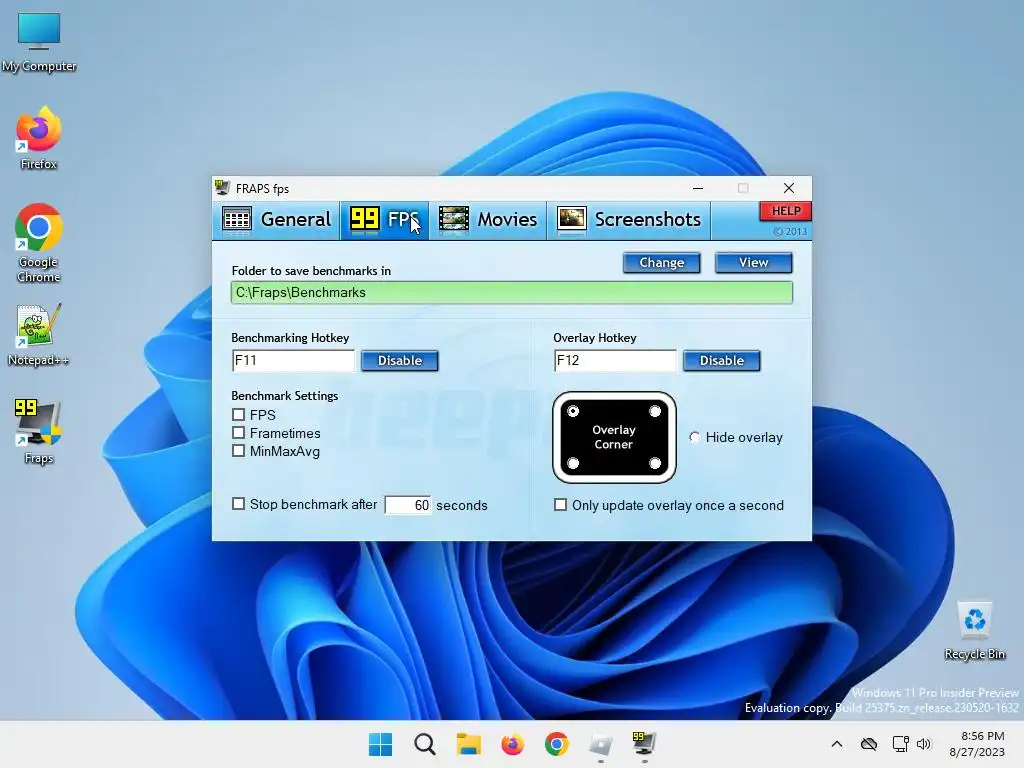Click the Overlay Hotkey F12 field
The width and height of the screenshot is (1024, 768).
615,360
